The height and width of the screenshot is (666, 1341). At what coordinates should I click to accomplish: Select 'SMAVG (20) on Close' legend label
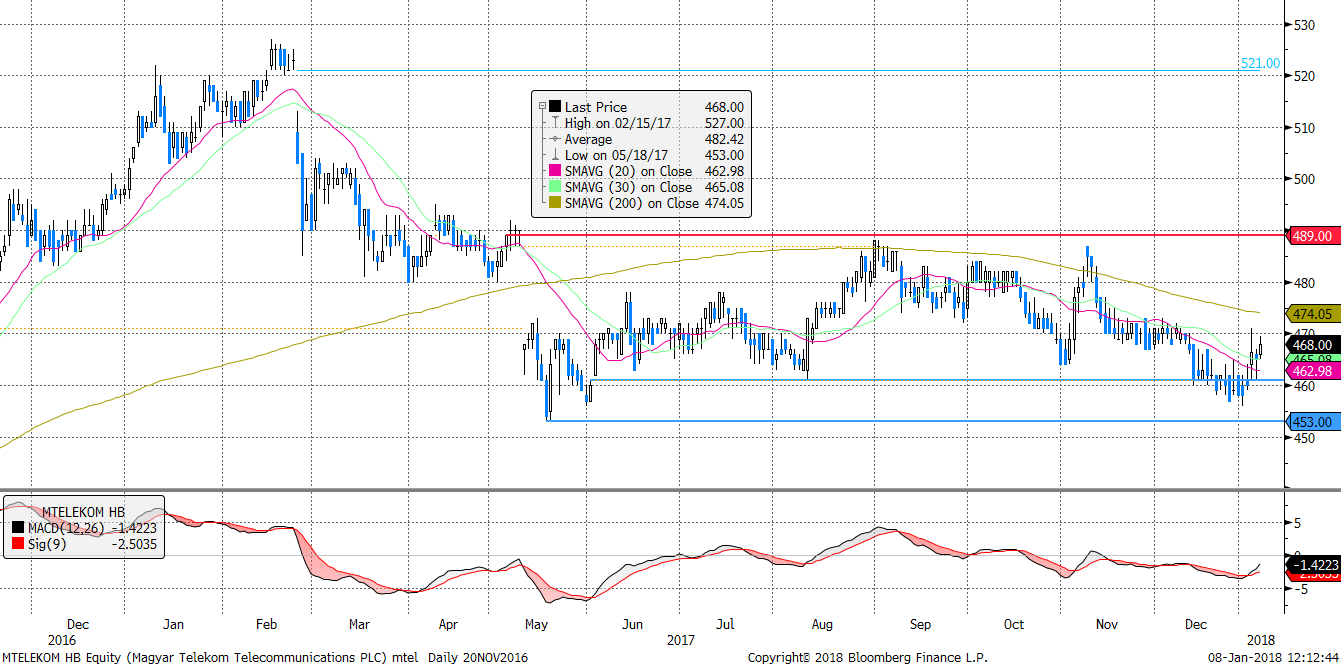click(628, 171)
